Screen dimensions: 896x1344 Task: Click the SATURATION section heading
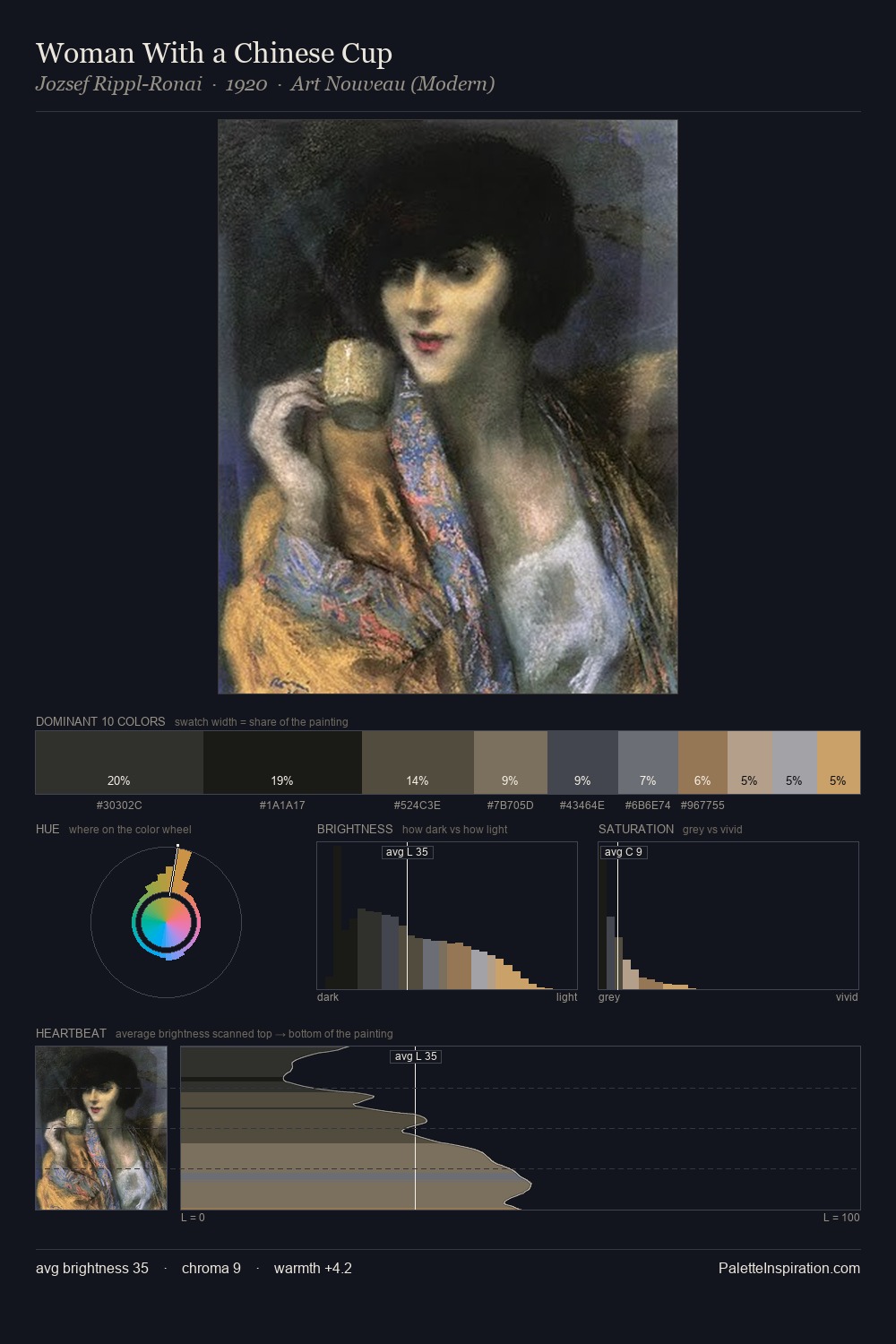(636, 829)
